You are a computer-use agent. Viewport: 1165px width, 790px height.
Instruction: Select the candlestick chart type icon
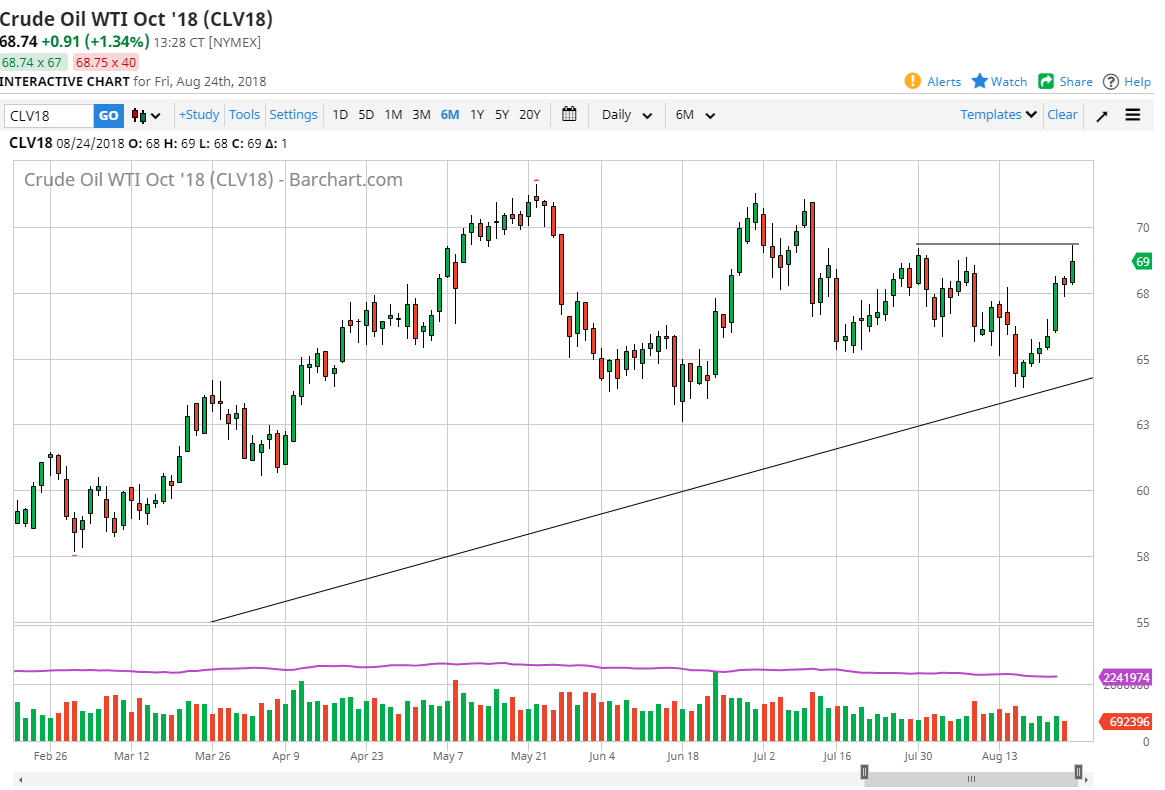pyautogui.click(x=138, y=115)
